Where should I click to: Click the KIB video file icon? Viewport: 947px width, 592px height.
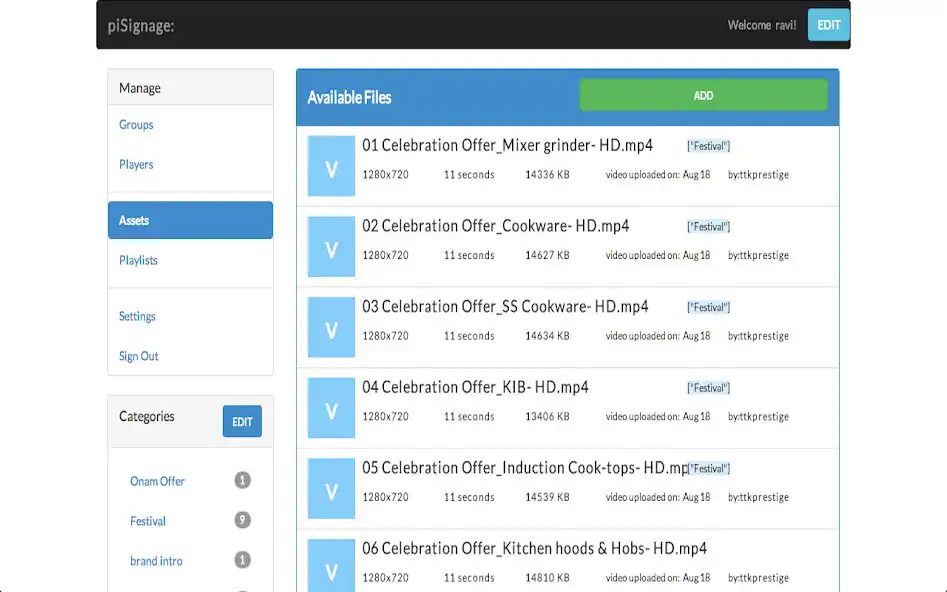pyautogui.click(x=331, y=408)
